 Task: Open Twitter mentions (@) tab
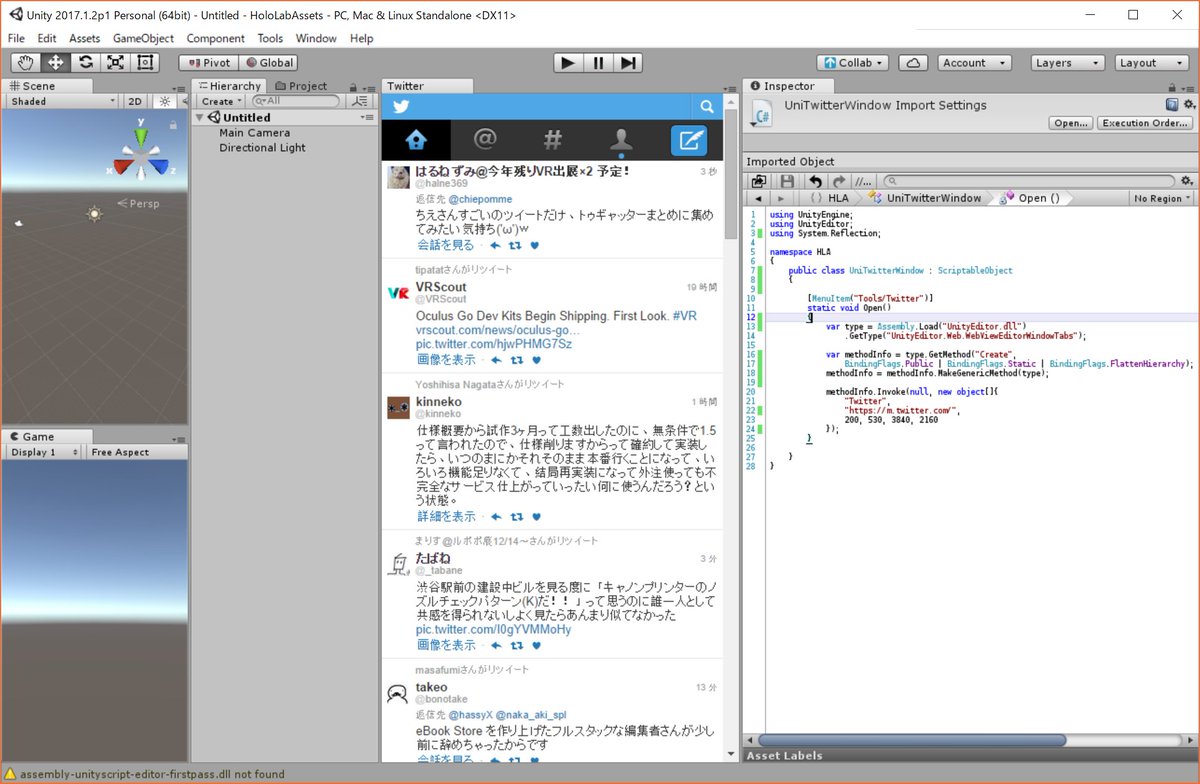485,140
